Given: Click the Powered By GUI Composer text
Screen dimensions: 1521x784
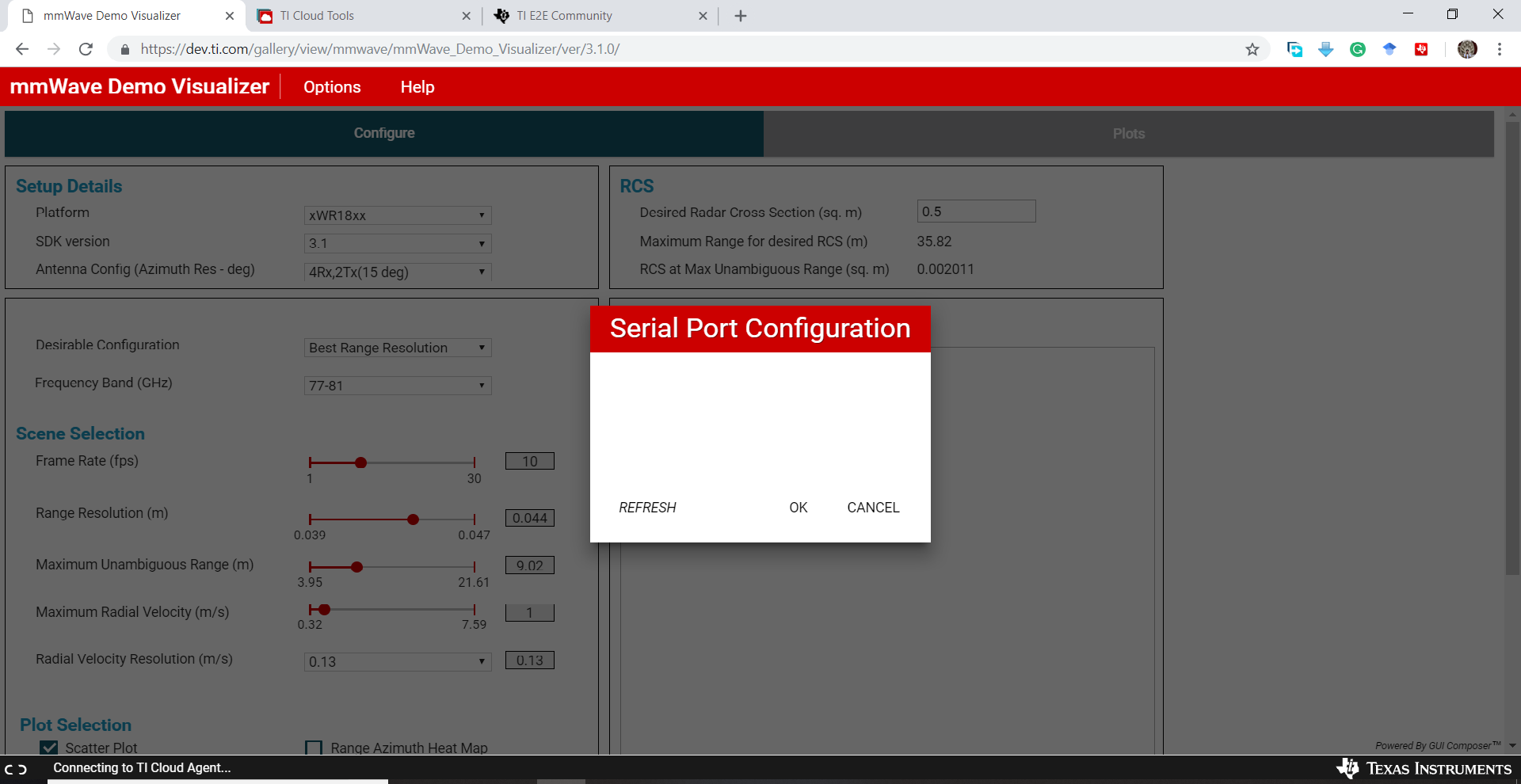Looking at the screenshot, I should click(1438, 746).
